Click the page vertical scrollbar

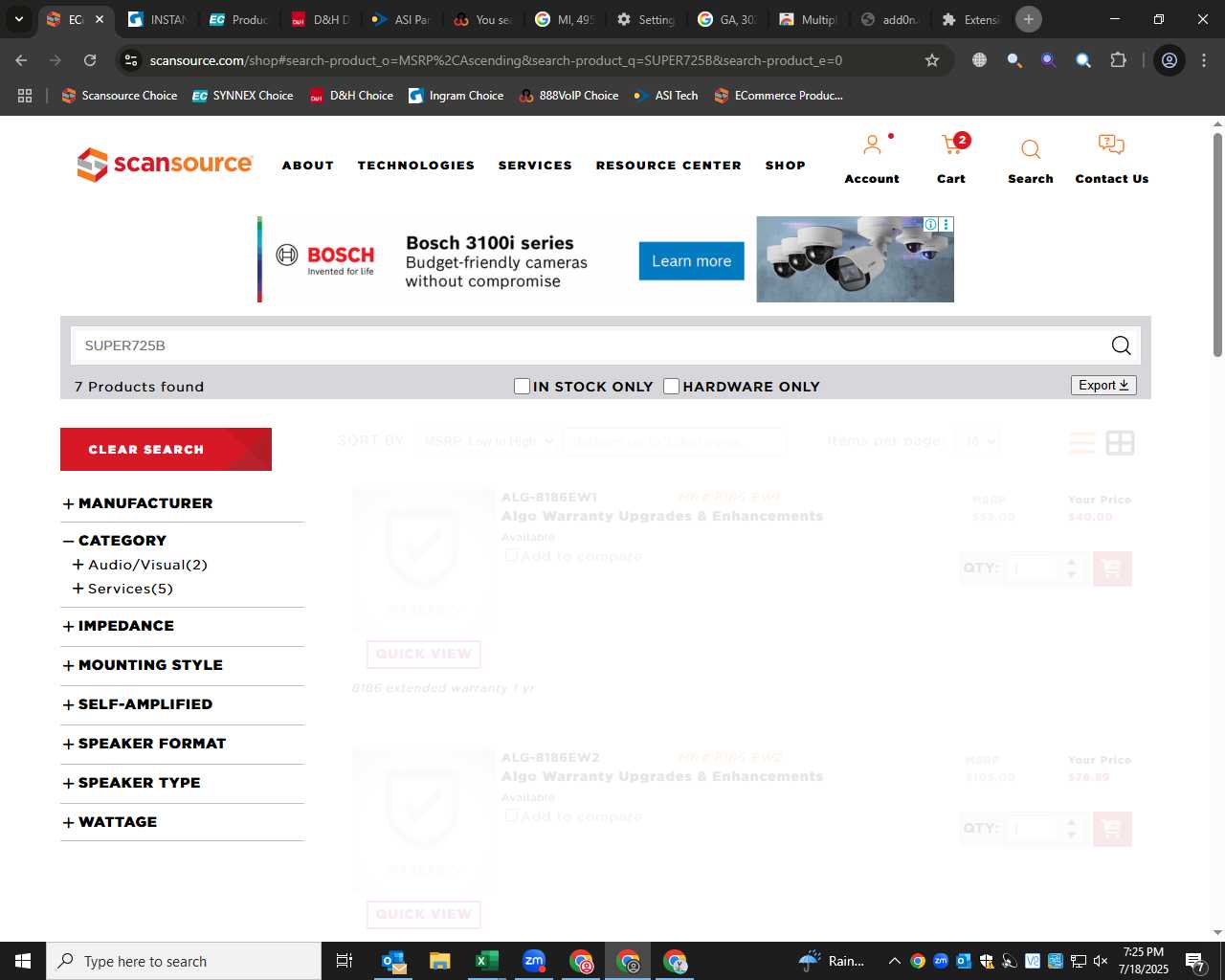(x=1217, y=245)
